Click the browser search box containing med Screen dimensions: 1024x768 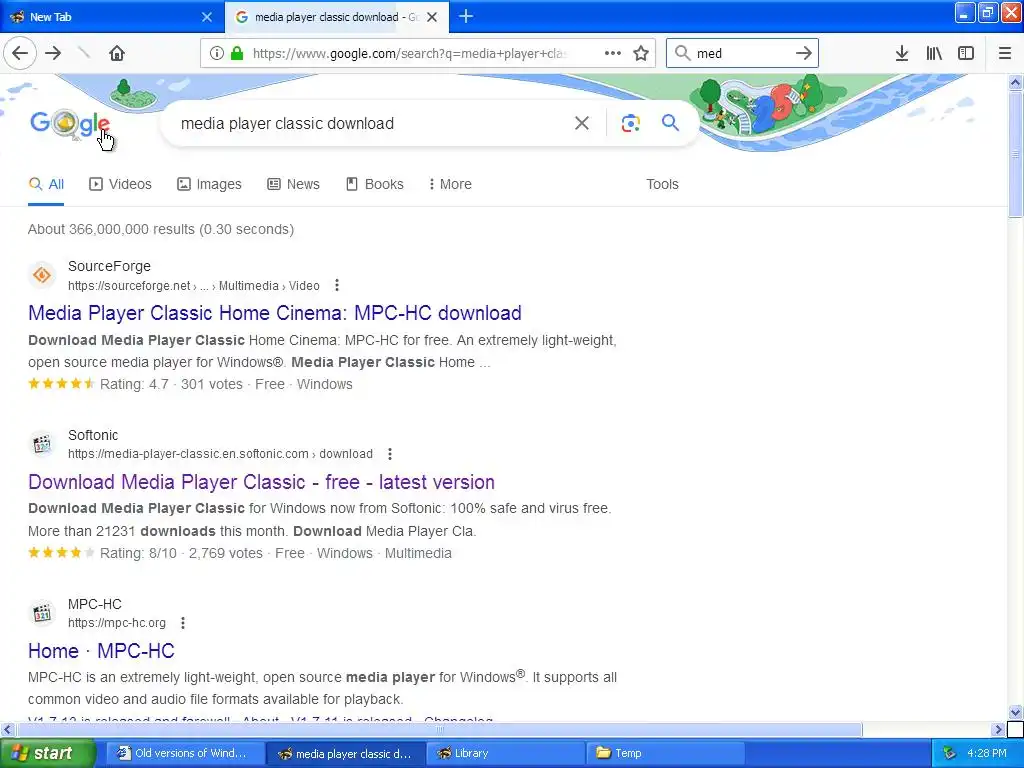741,54
